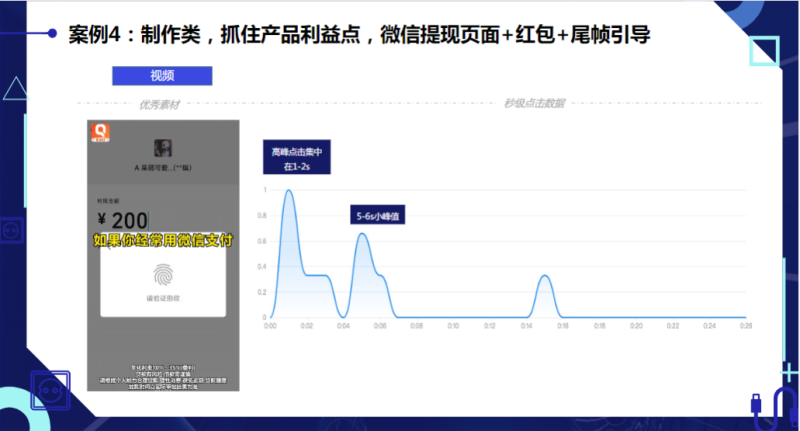Click the 优秀素材 section label
800x431 pixels.
click(x=159, y=105)
